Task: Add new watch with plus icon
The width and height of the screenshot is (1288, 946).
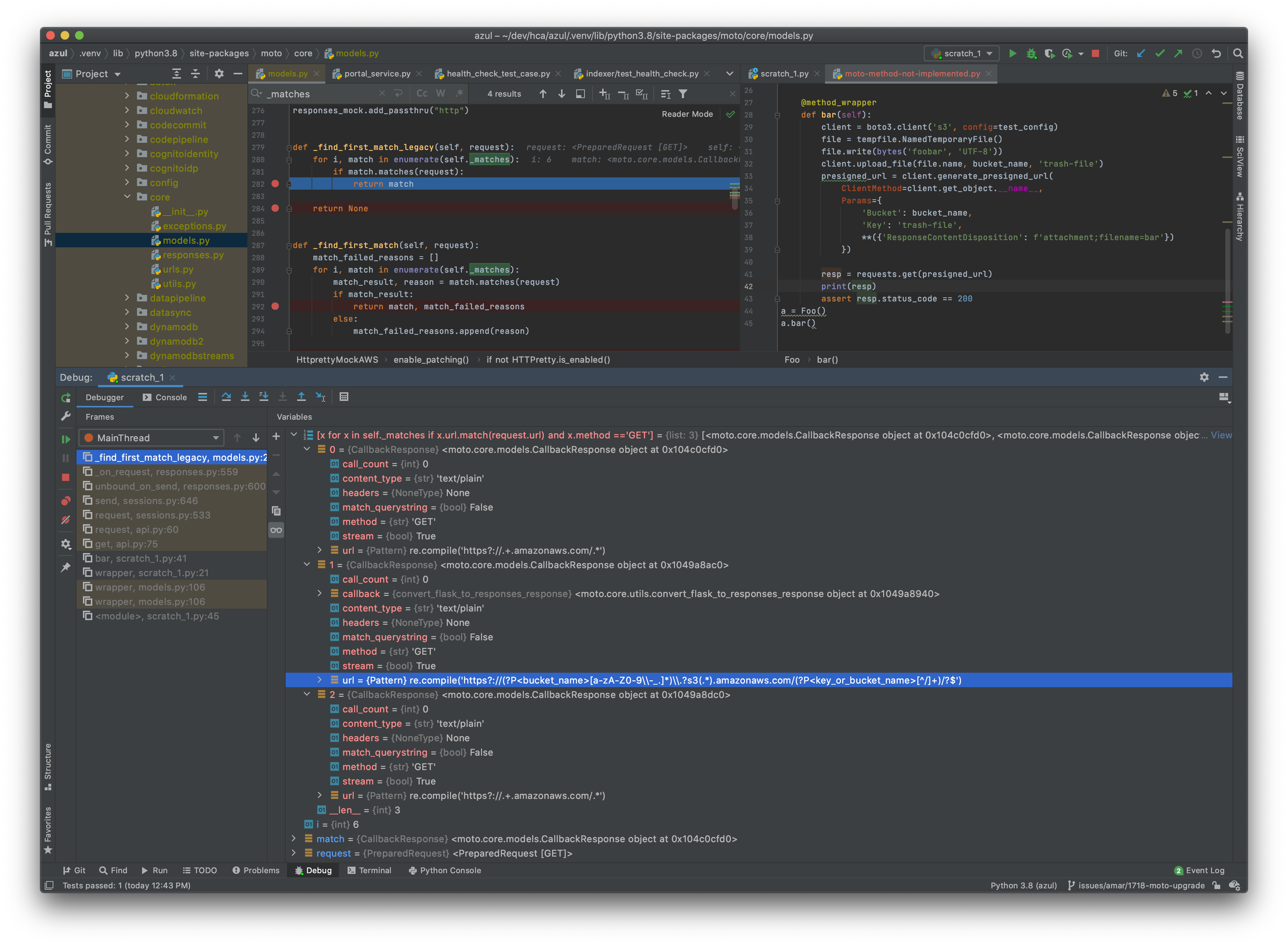Action: coord(276,436)
